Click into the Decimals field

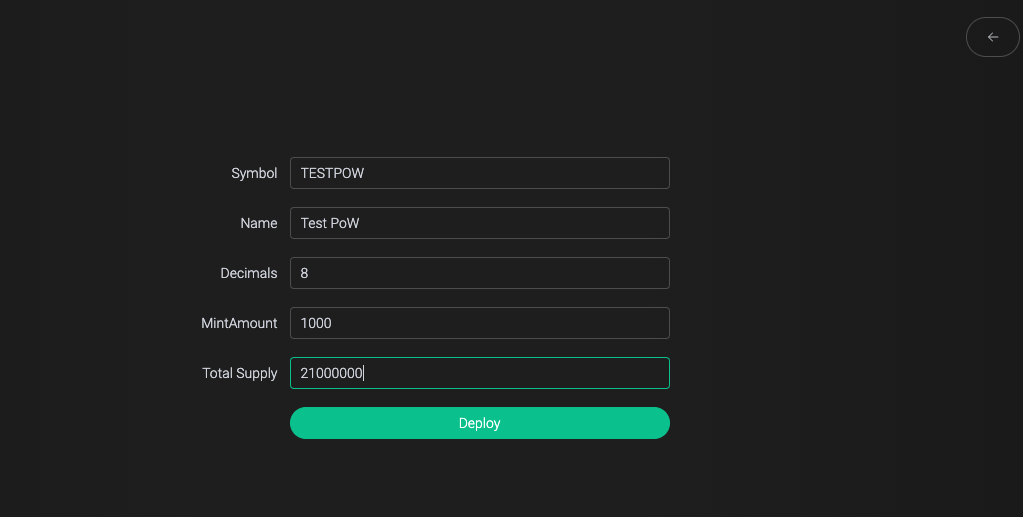click(x=479, y=273)
